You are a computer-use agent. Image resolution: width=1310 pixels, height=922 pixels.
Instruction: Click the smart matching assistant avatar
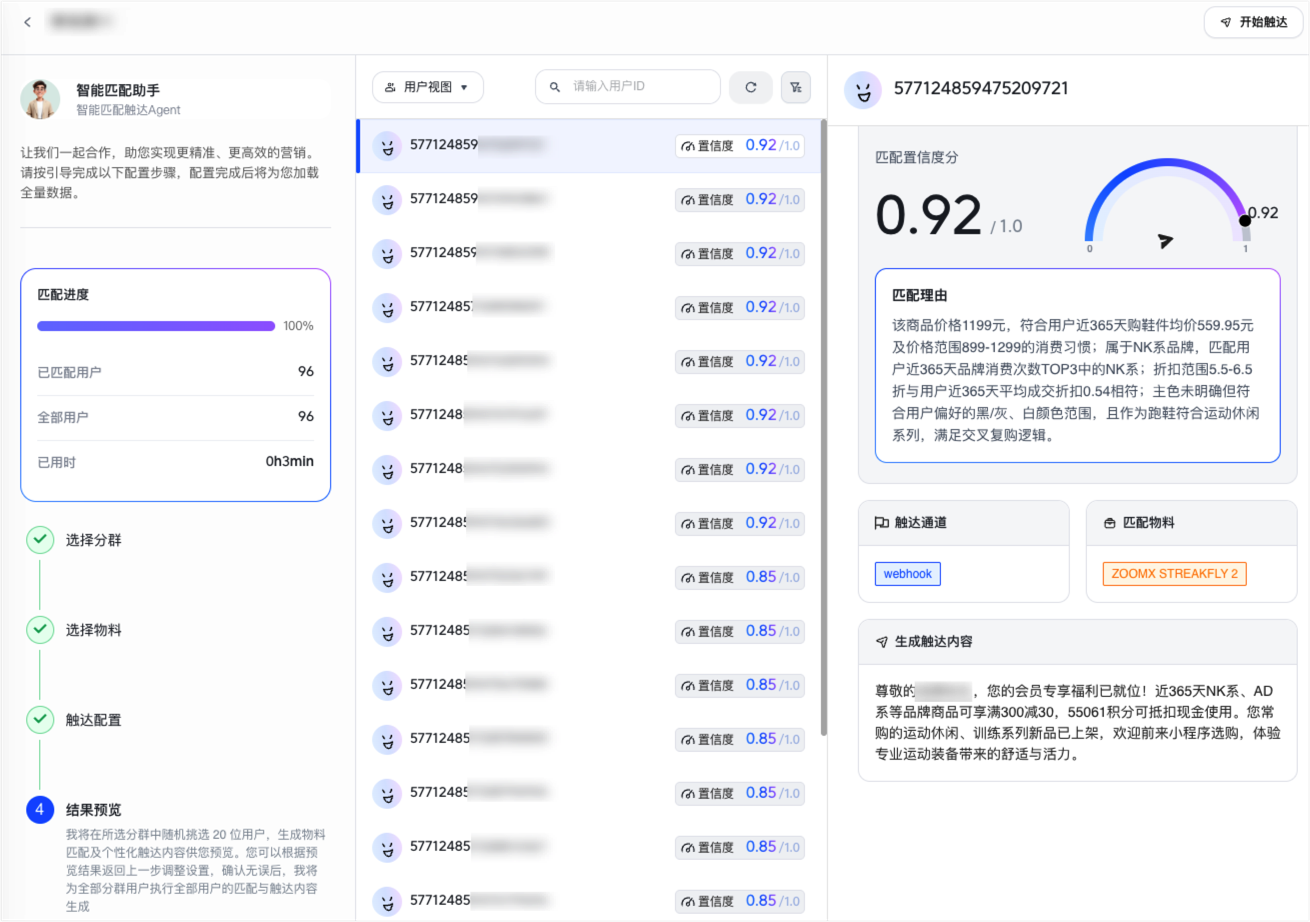[x=41, y=99]
